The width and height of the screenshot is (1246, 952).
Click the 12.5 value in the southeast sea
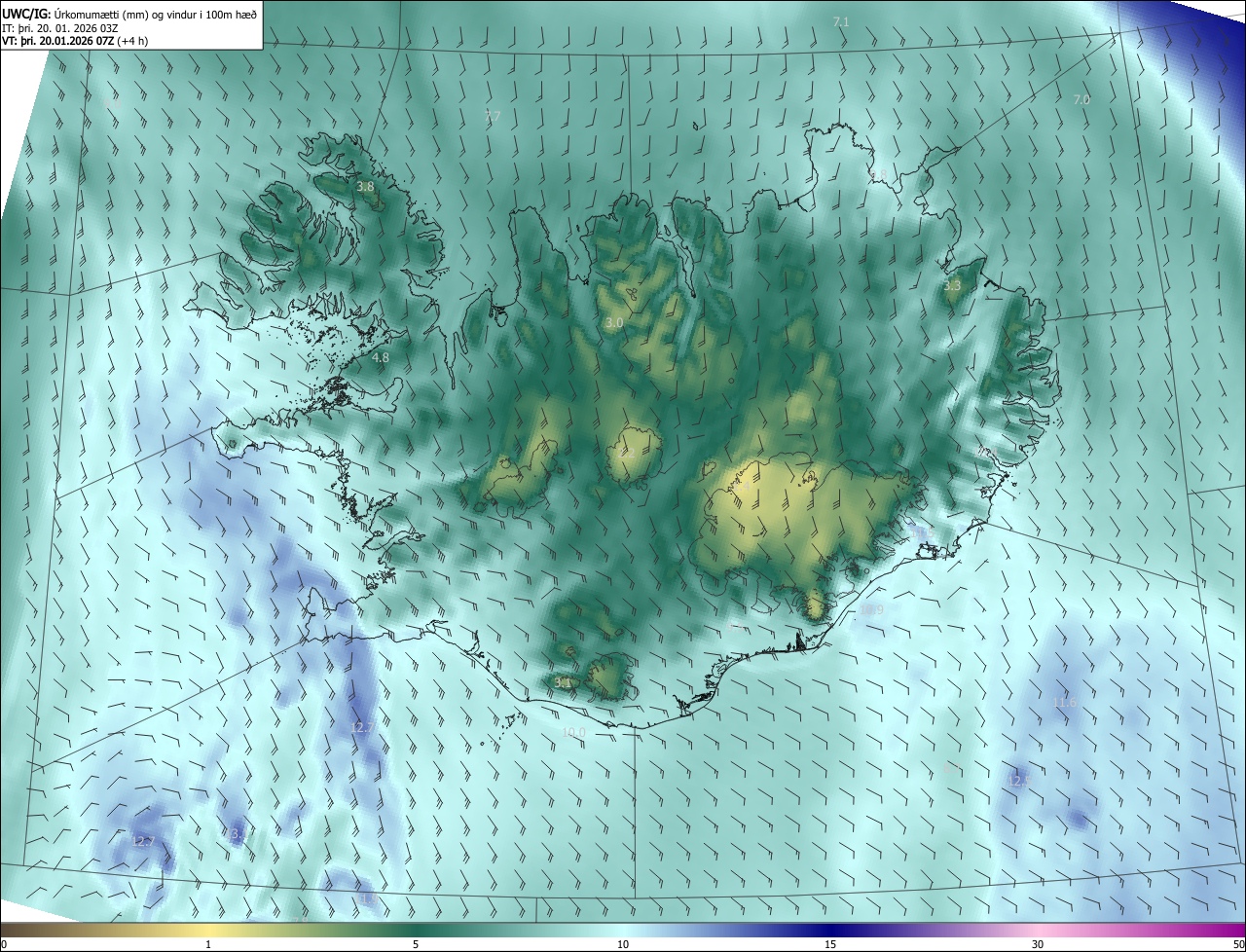pyautogui.click(x=1018, y=781)
